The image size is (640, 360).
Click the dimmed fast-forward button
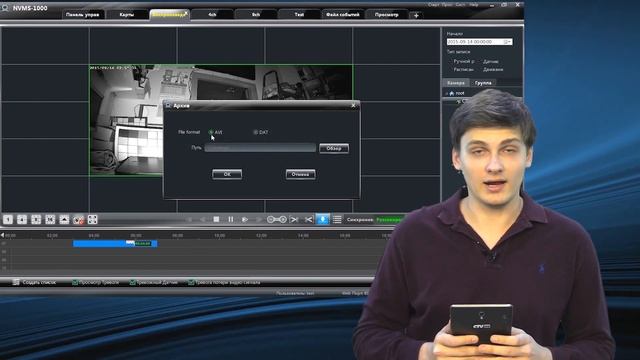click(259, 220)
